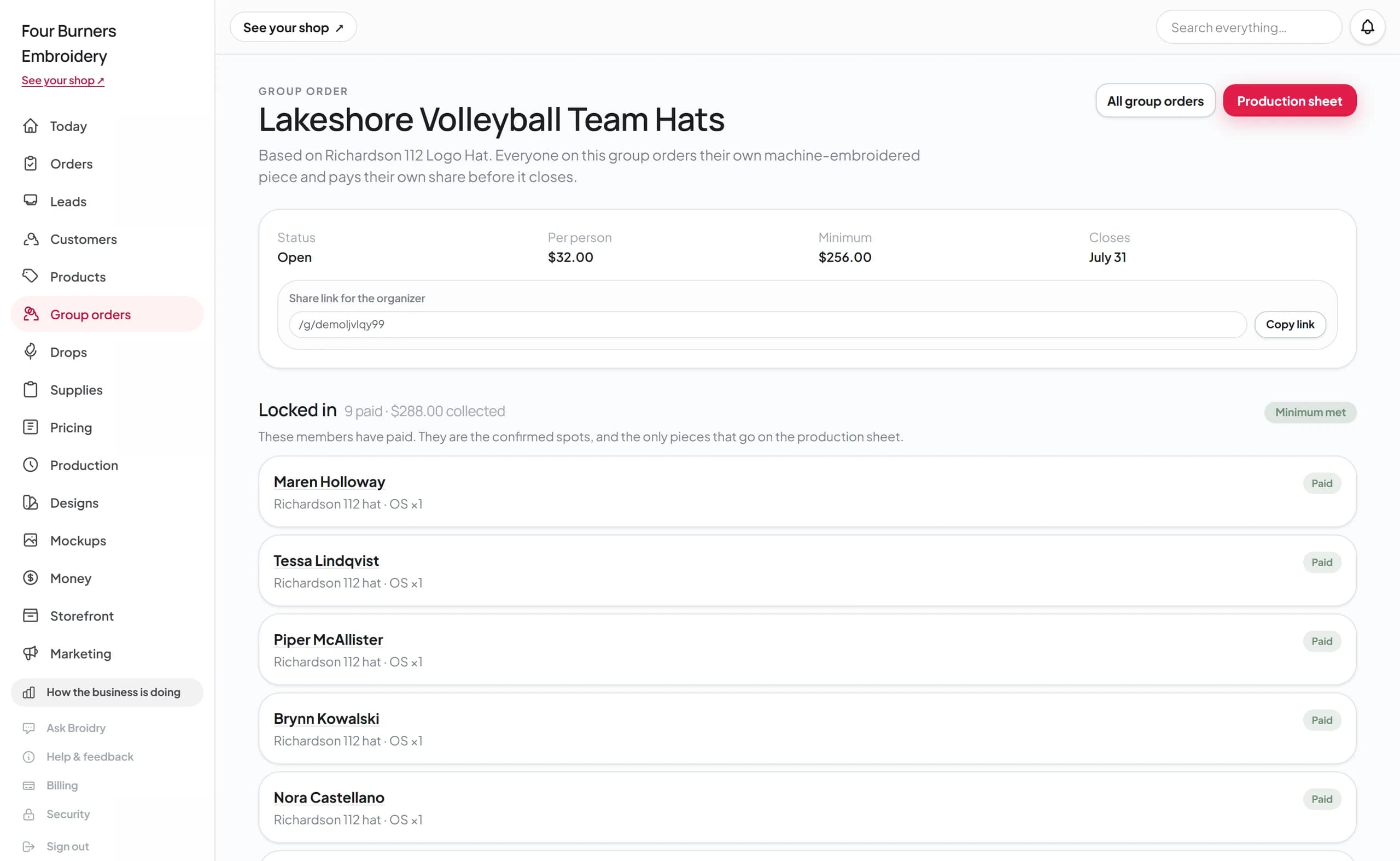
Task: Click the Four Burners Embroidery title
Action: pyautogui.click(x=69, y=43)
